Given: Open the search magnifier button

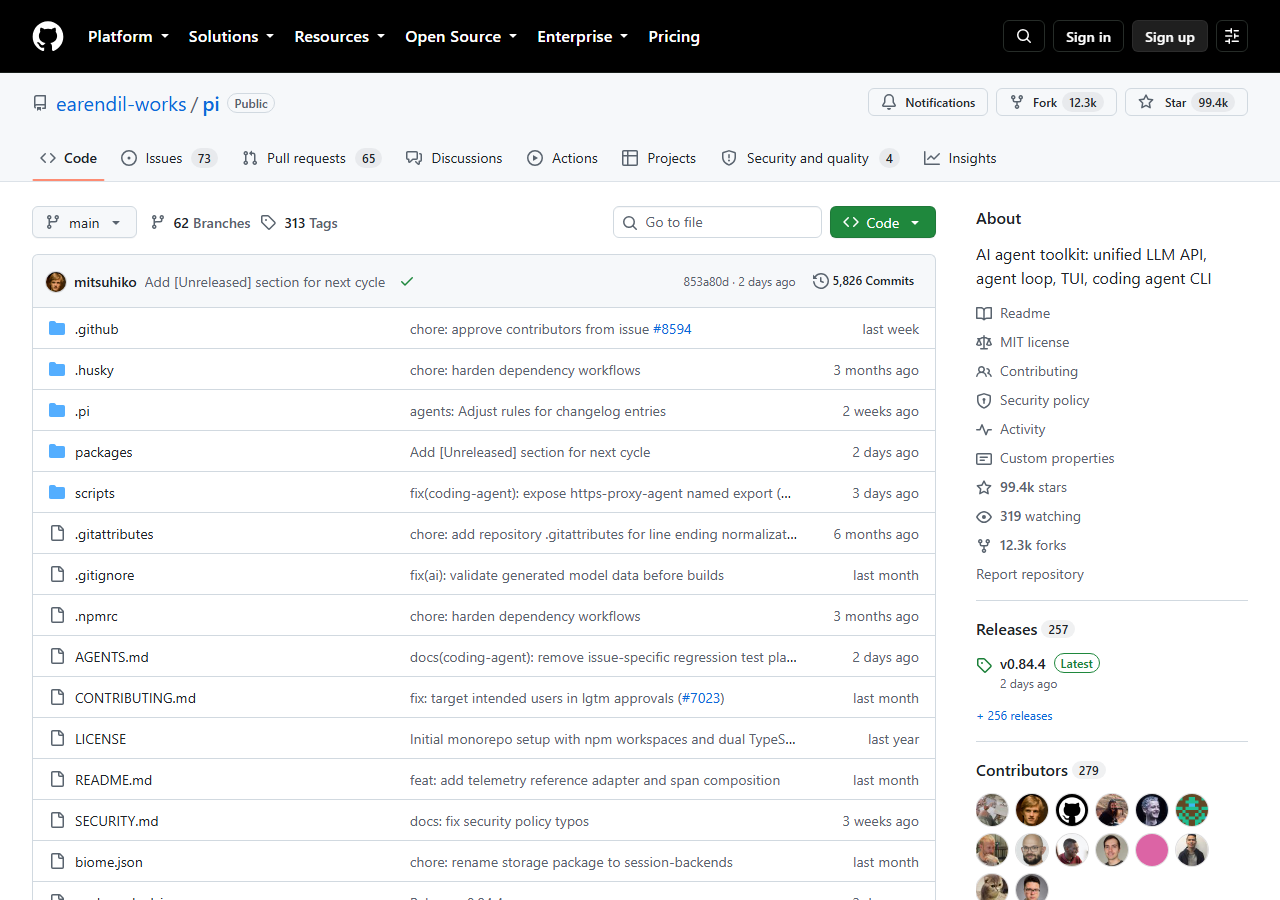Looking at the screenshot, I should 1024,37.
